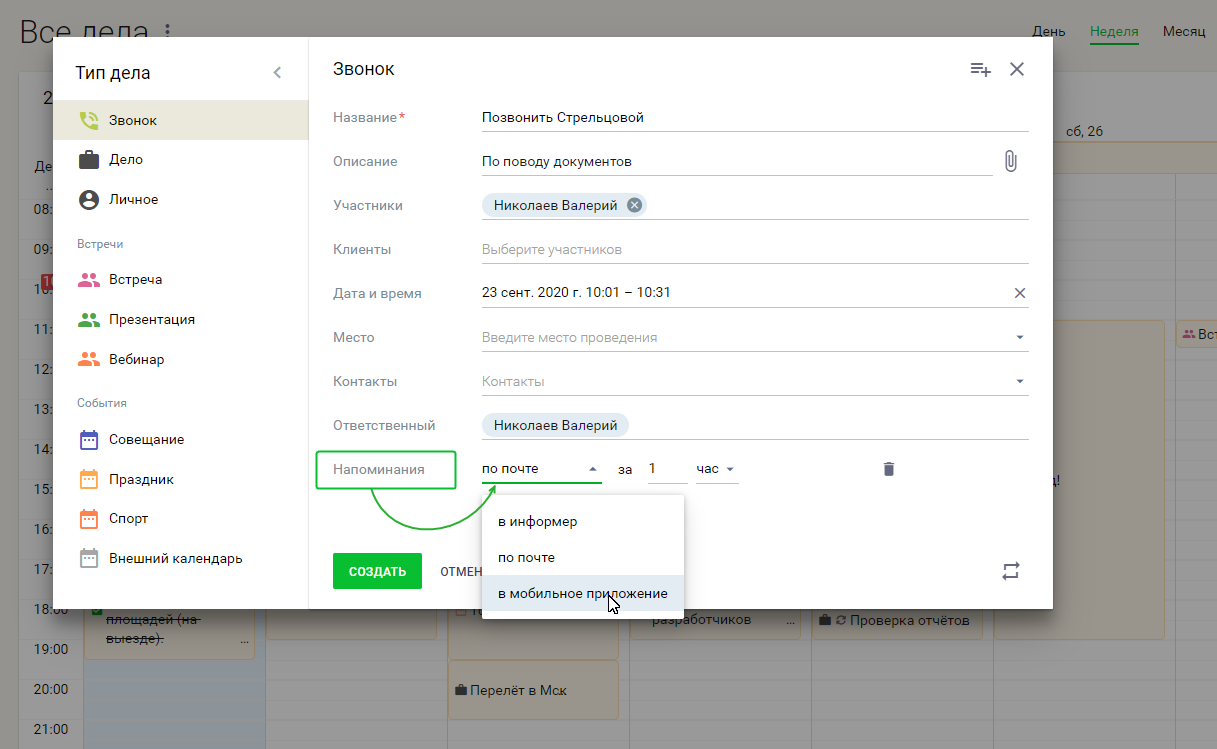Open the Перелёт в Мск calendar event
The width and height of the screenshot is (1217, 749).
click(533, 690)
